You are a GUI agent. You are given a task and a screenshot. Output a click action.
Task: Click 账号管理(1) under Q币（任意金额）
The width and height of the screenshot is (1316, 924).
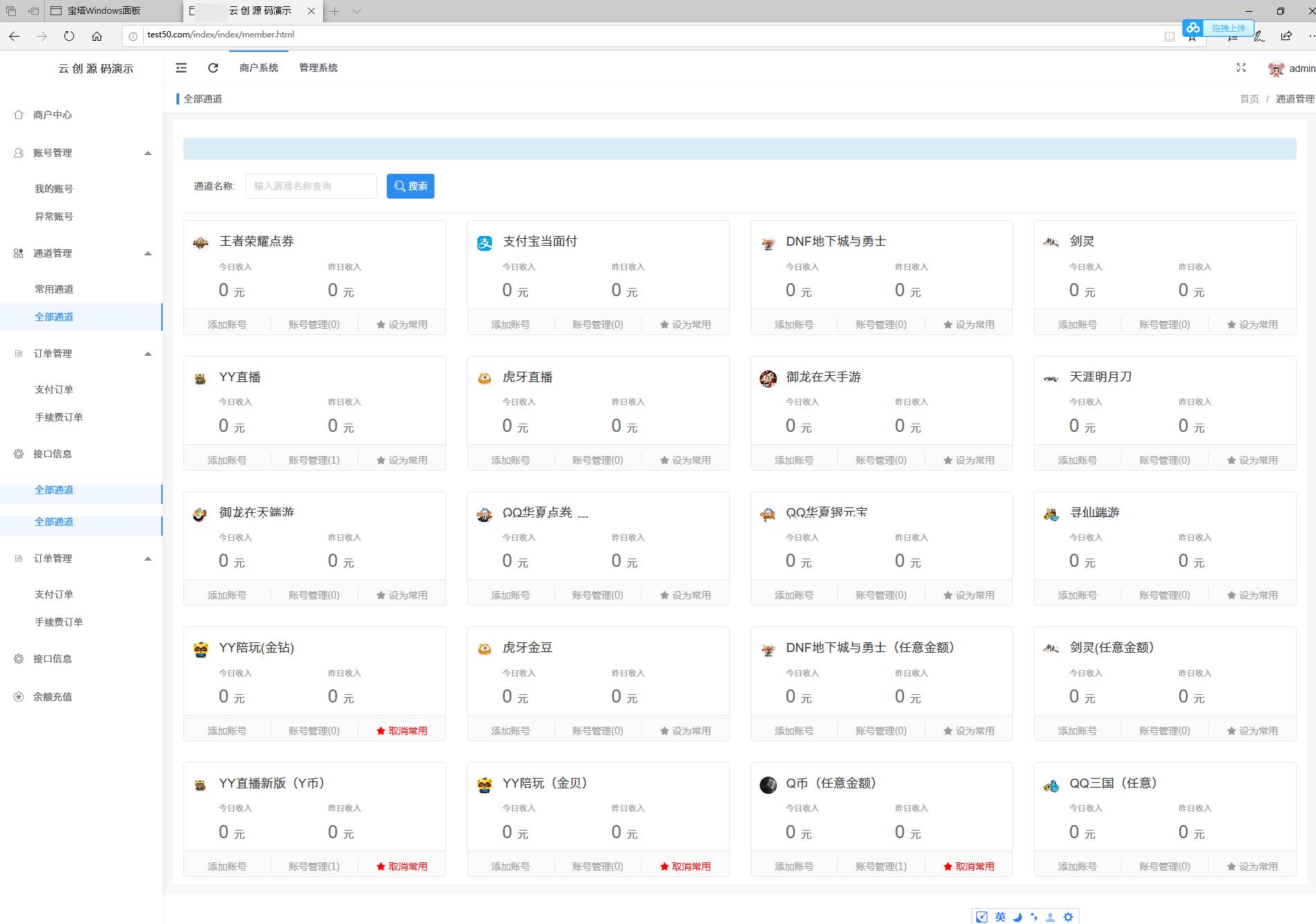pyautogui.click(x=881, y=867)
